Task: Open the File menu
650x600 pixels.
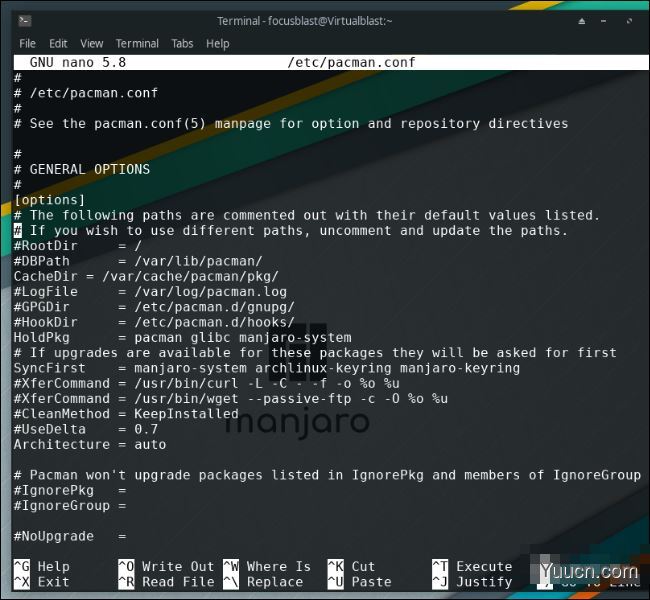Action: pyautogui.click(x=27, y=44)
